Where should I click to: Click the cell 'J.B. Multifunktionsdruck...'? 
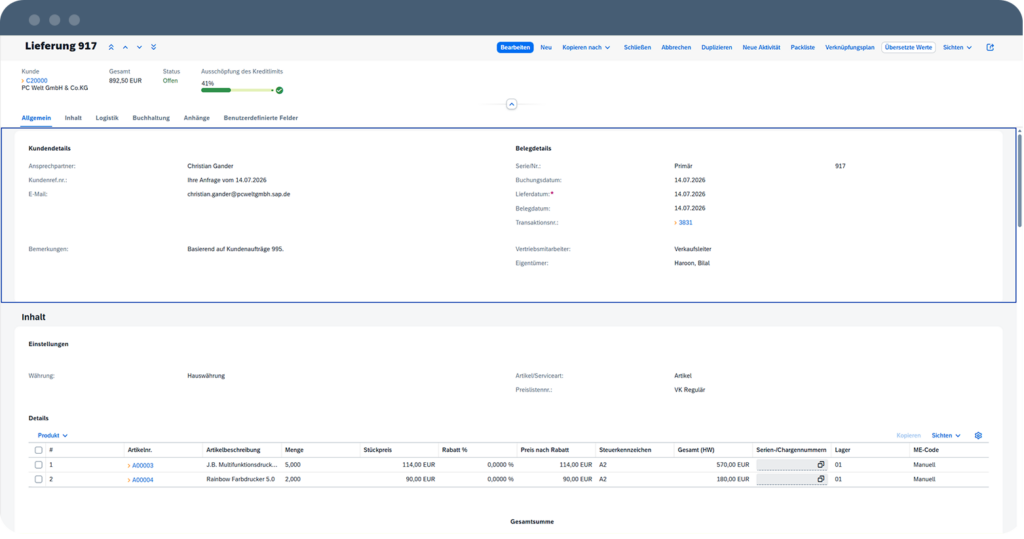(x=242, y=465)
